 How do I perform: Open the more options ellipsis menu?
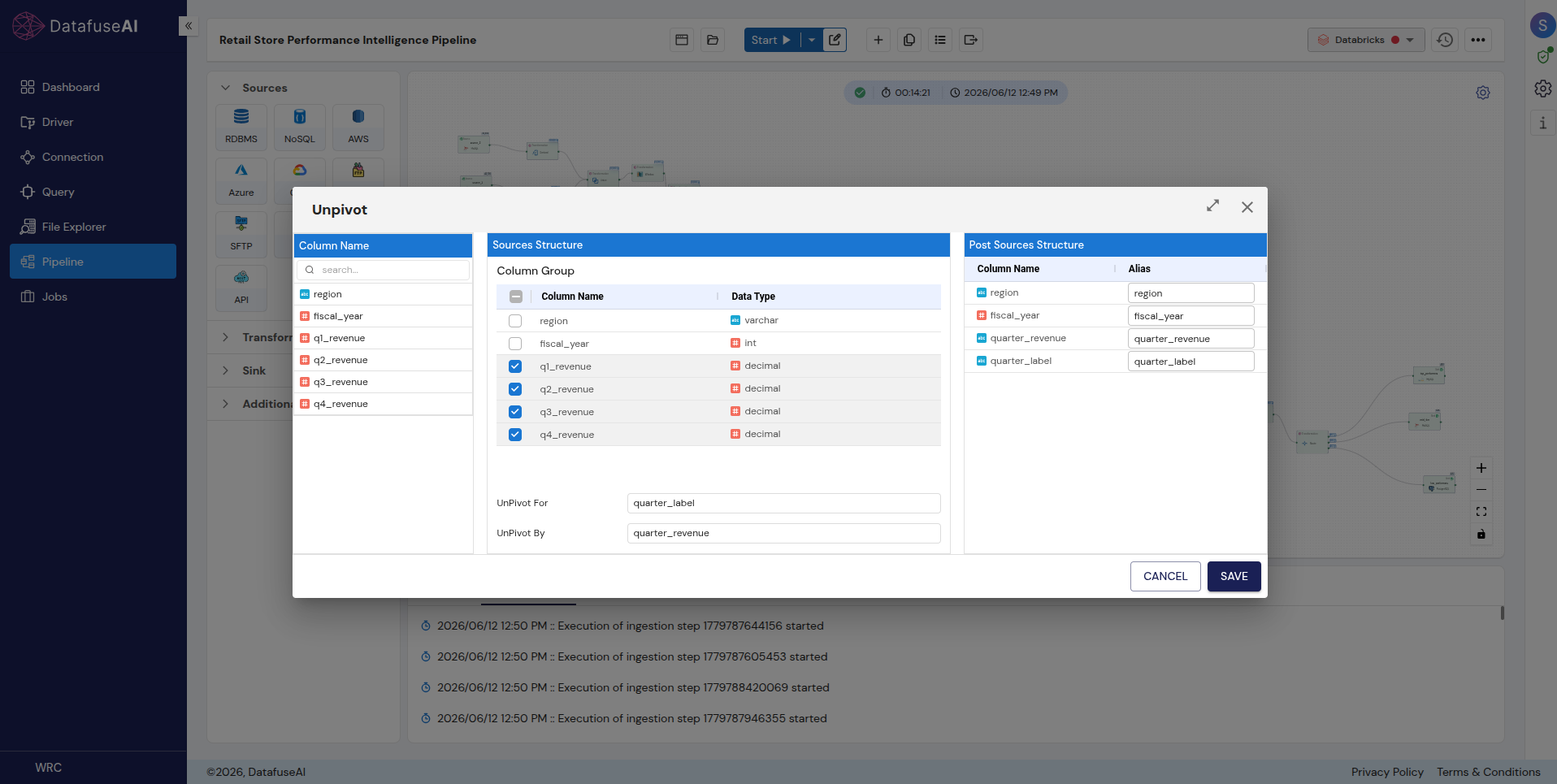[x=1478, y=40]
